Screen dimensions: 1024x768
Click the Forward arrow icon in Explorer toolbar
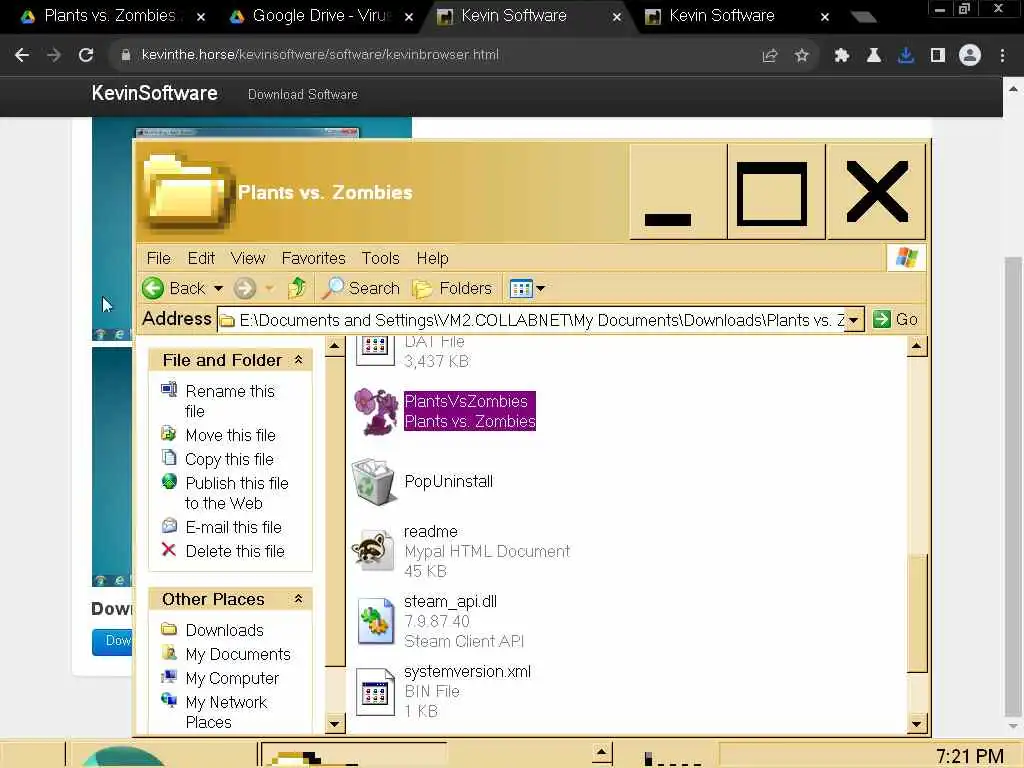245,288
